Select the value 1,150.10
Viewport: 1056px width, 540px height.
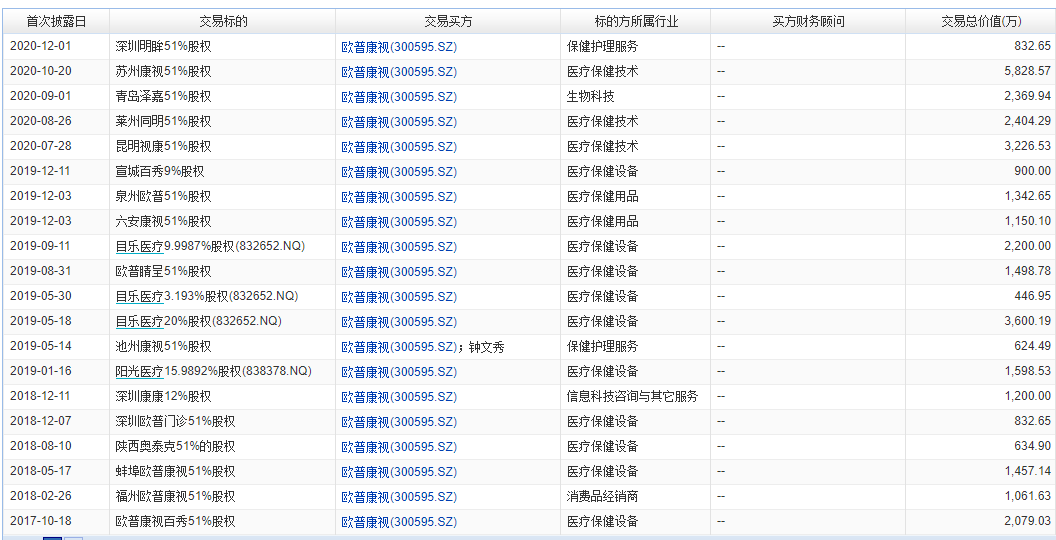(1027, 221)
